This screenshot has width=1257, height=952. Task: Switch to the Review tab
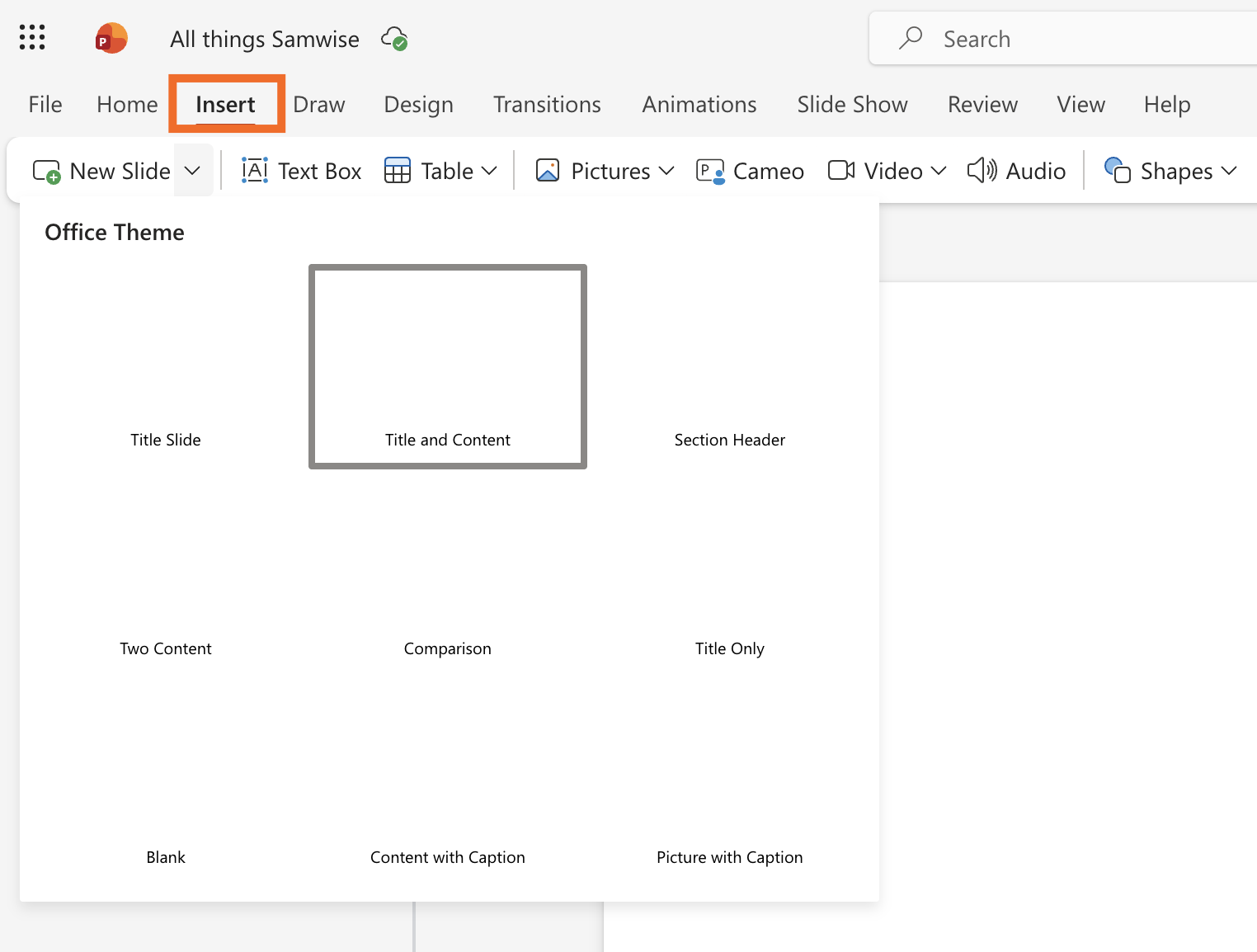(x=982, y=105)
